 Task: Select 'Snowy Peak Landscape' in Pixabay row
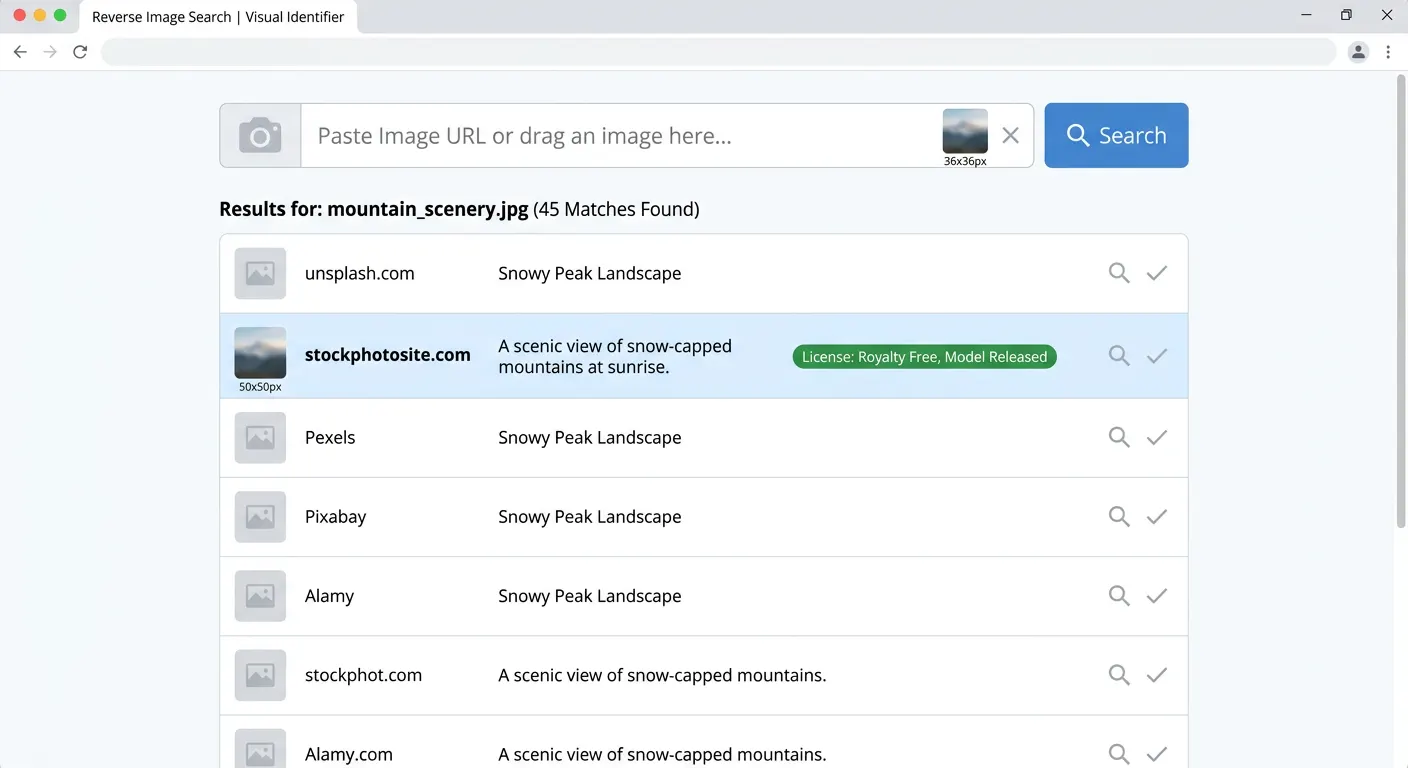(590, 517)
